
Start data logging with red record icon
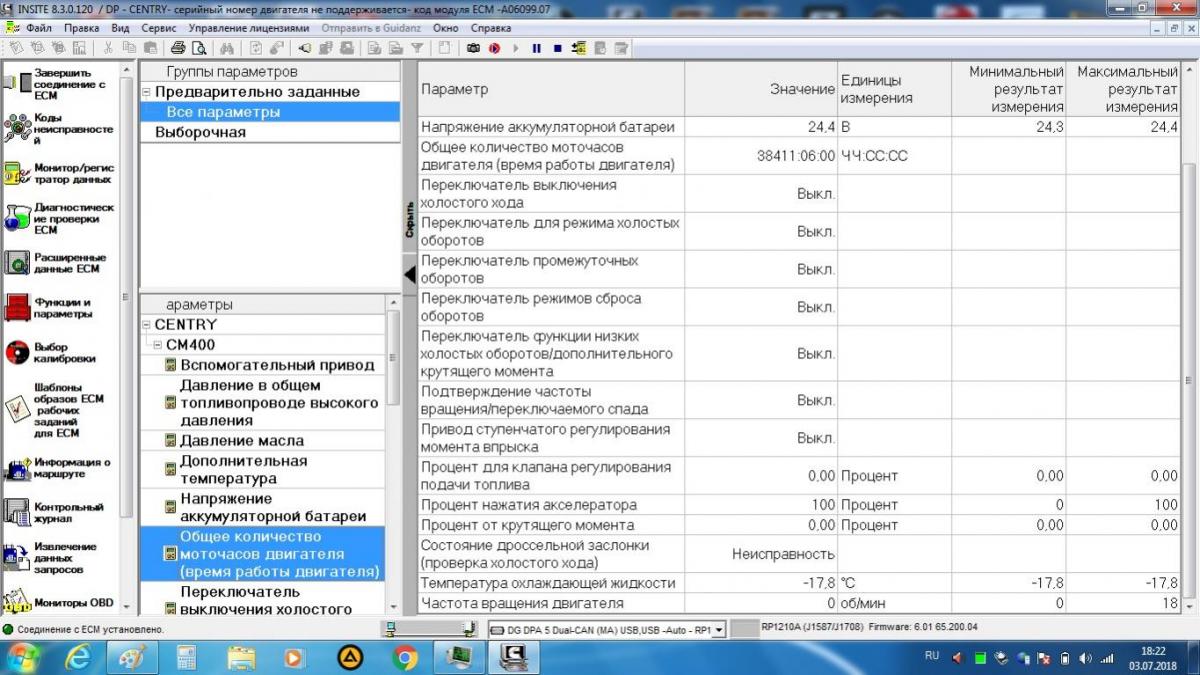[x=494, y=48]
